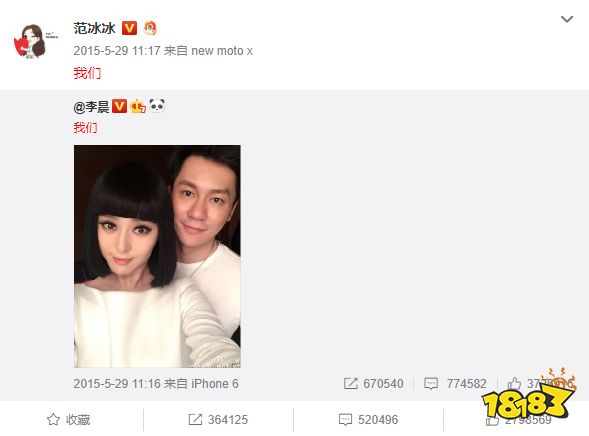Open the @李晨 mention link
Image resolution: width=589 pixels, height=436 pixels.
coord(91,107)
